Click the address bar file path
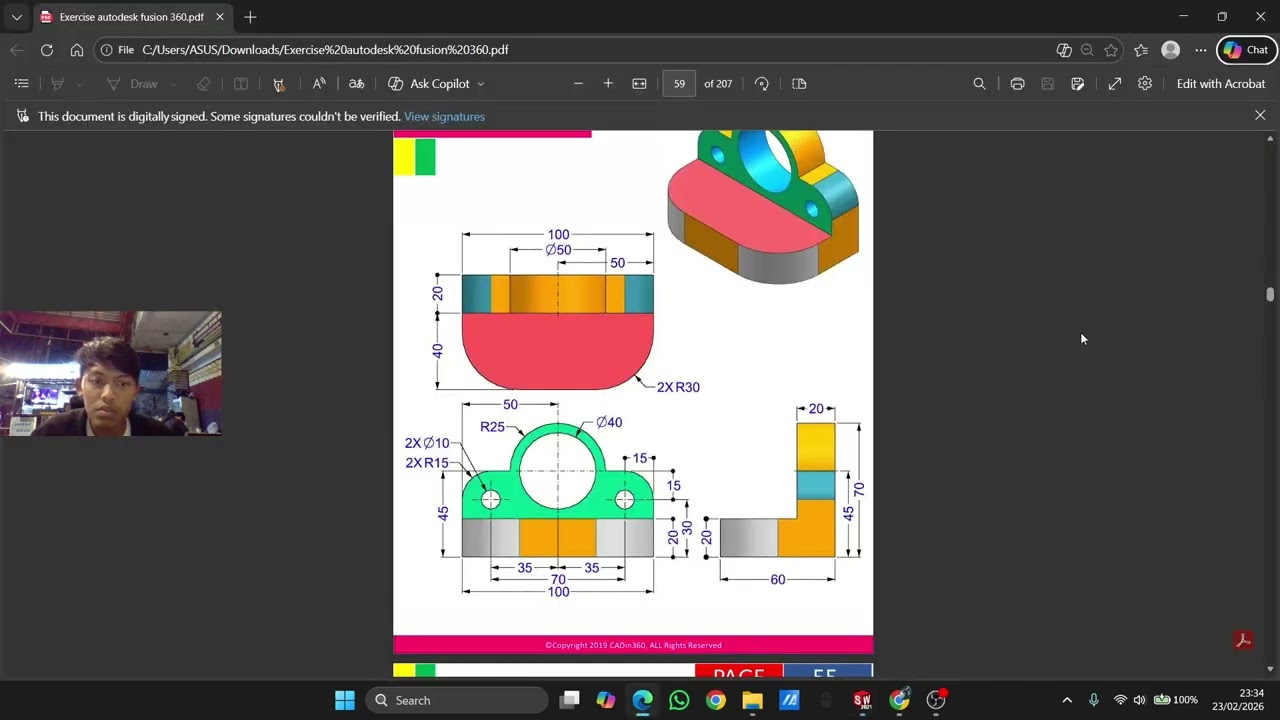Image resolution: width=1280 pixels, height=720 pixels. pos(325,50)
